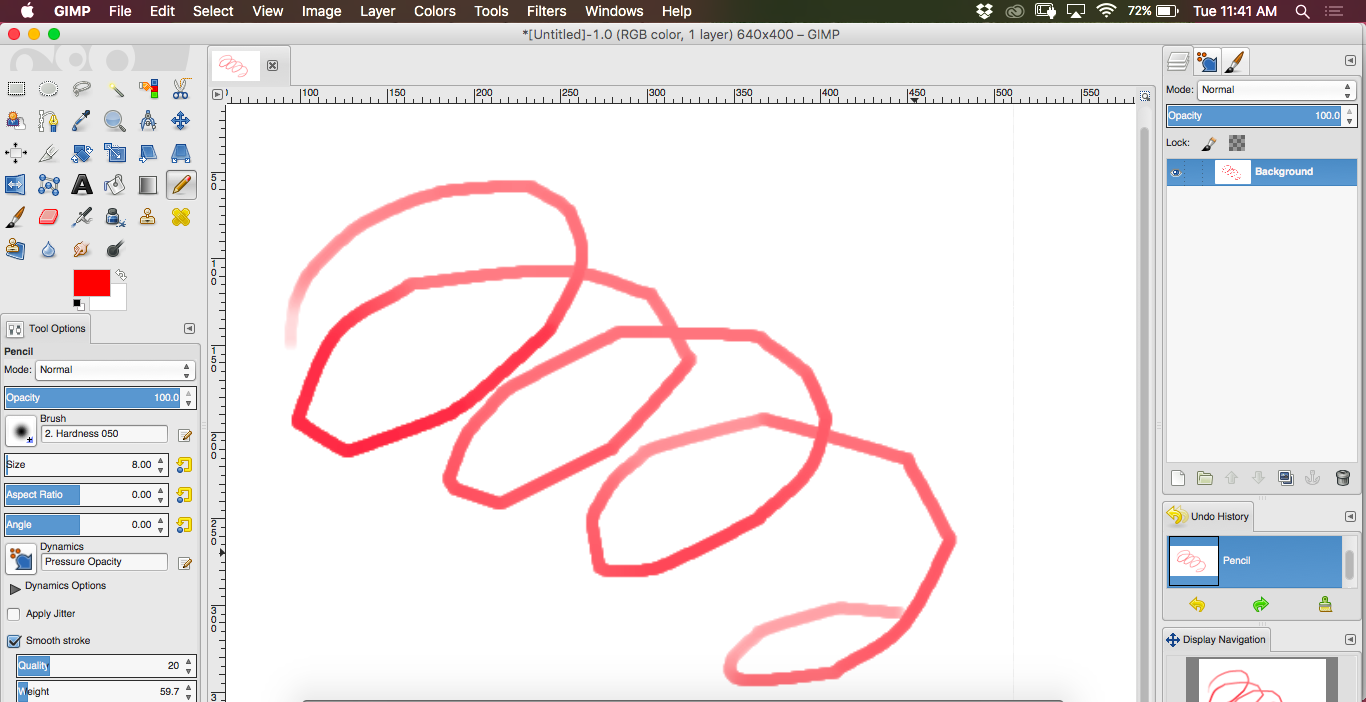Select the Foreground Select tool
The height and width of the screenshot is (702, 1366).
tap(16, 121)
